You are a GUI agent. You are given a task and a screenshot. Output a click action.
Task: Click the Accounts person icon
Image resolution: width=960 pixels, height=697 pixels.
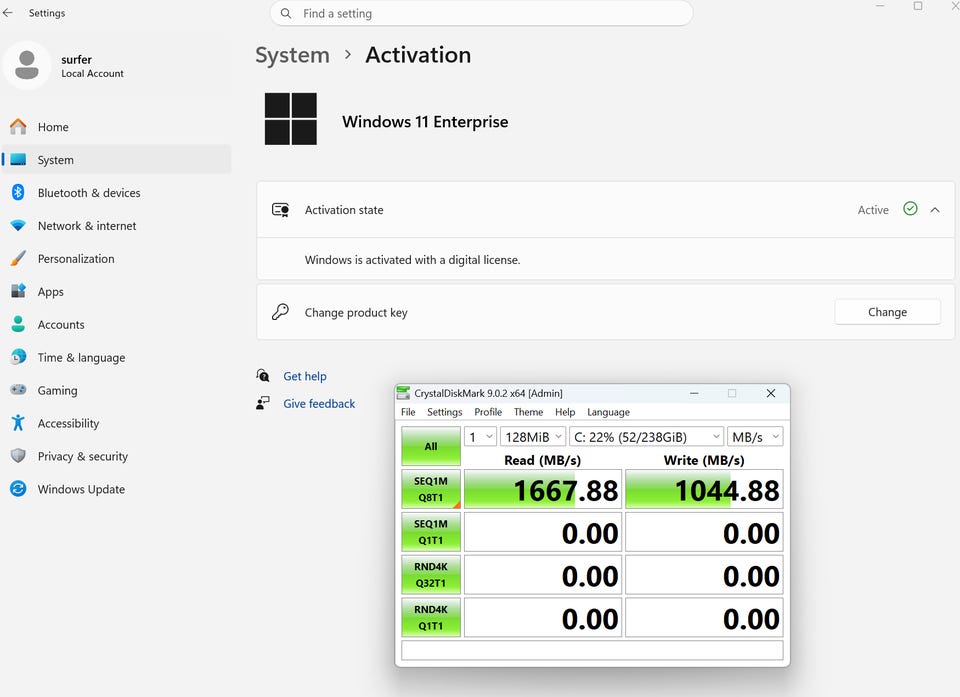[x=18, y=324]
